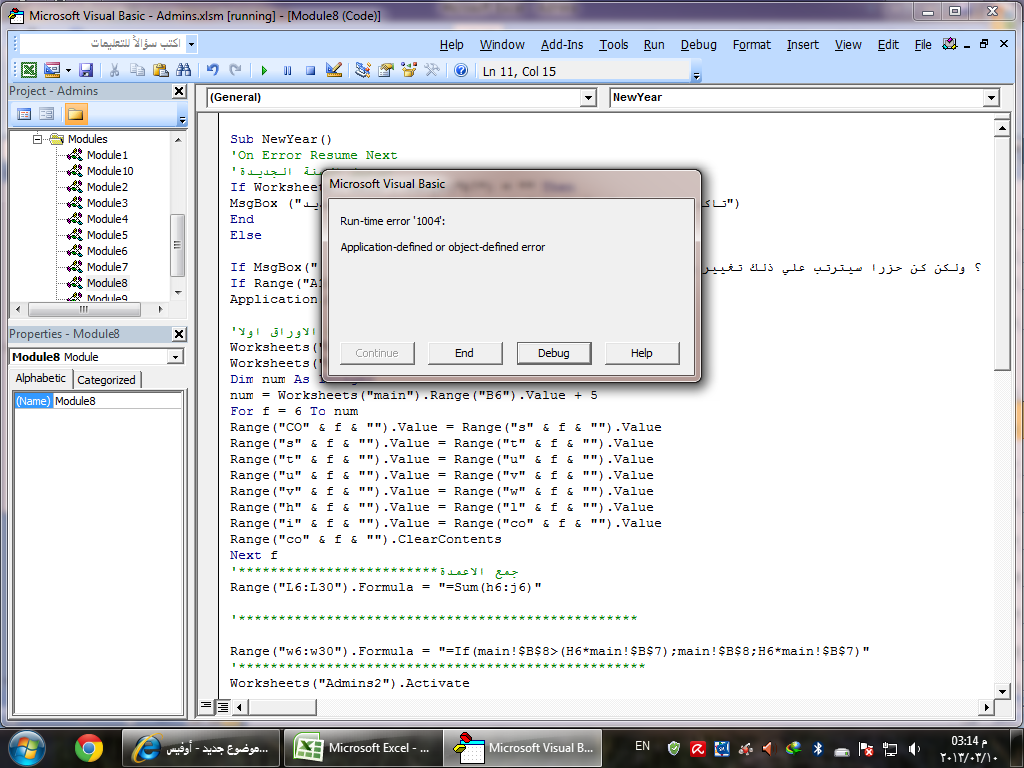
Task: Switch to Microsoft Excel view icon
Action: pos(29,71)
